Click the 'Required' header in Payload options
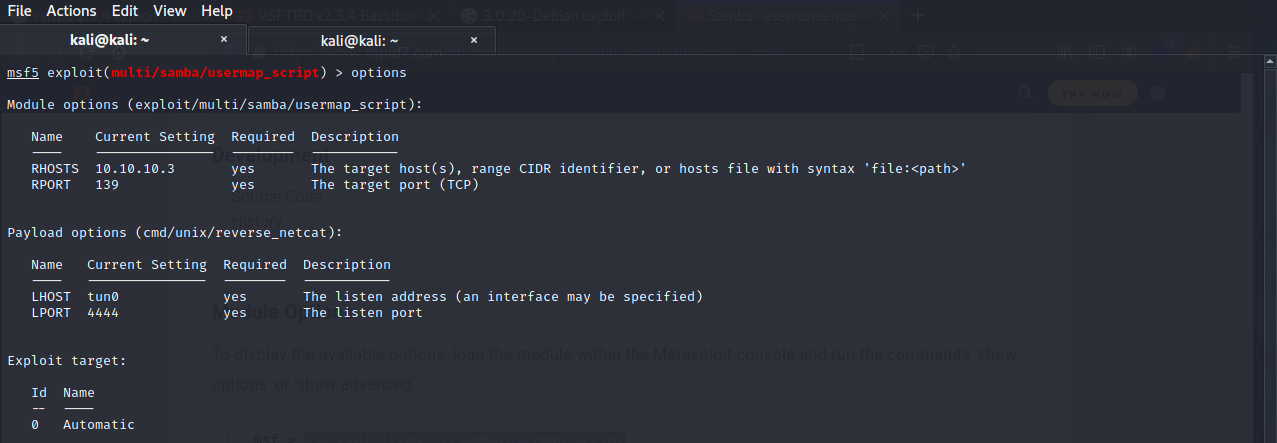The height and width of the screenshot is (443, 1277). pyautogui.click(x=255, y=265)
